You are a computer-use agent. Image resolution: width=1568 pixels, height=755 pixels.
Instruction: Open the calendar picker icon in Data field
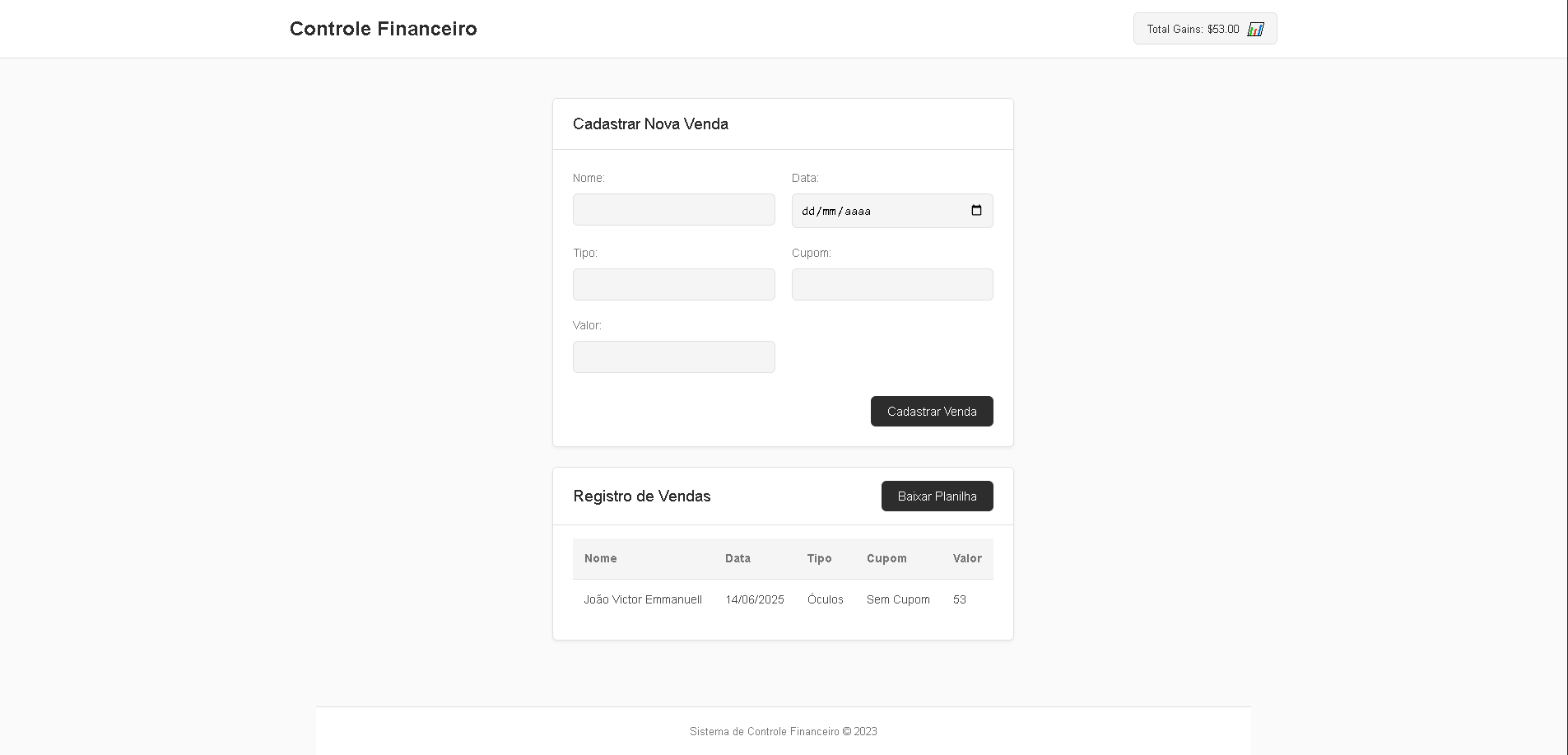[976, 211]
